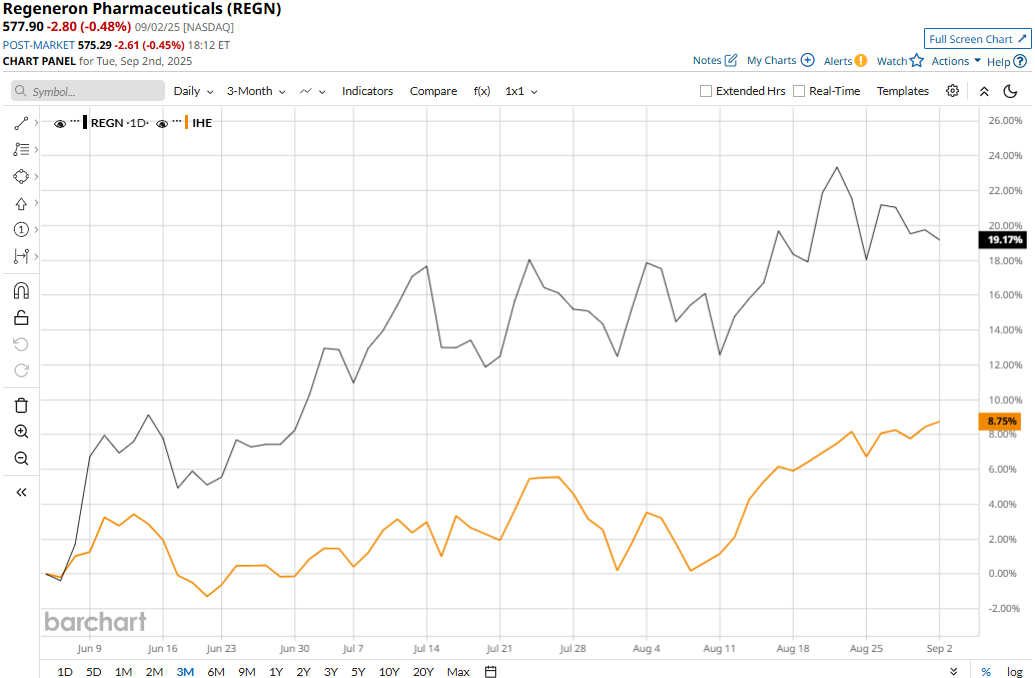Undo the last chart action
This screenshot has height=678, width=1035.
21,345
